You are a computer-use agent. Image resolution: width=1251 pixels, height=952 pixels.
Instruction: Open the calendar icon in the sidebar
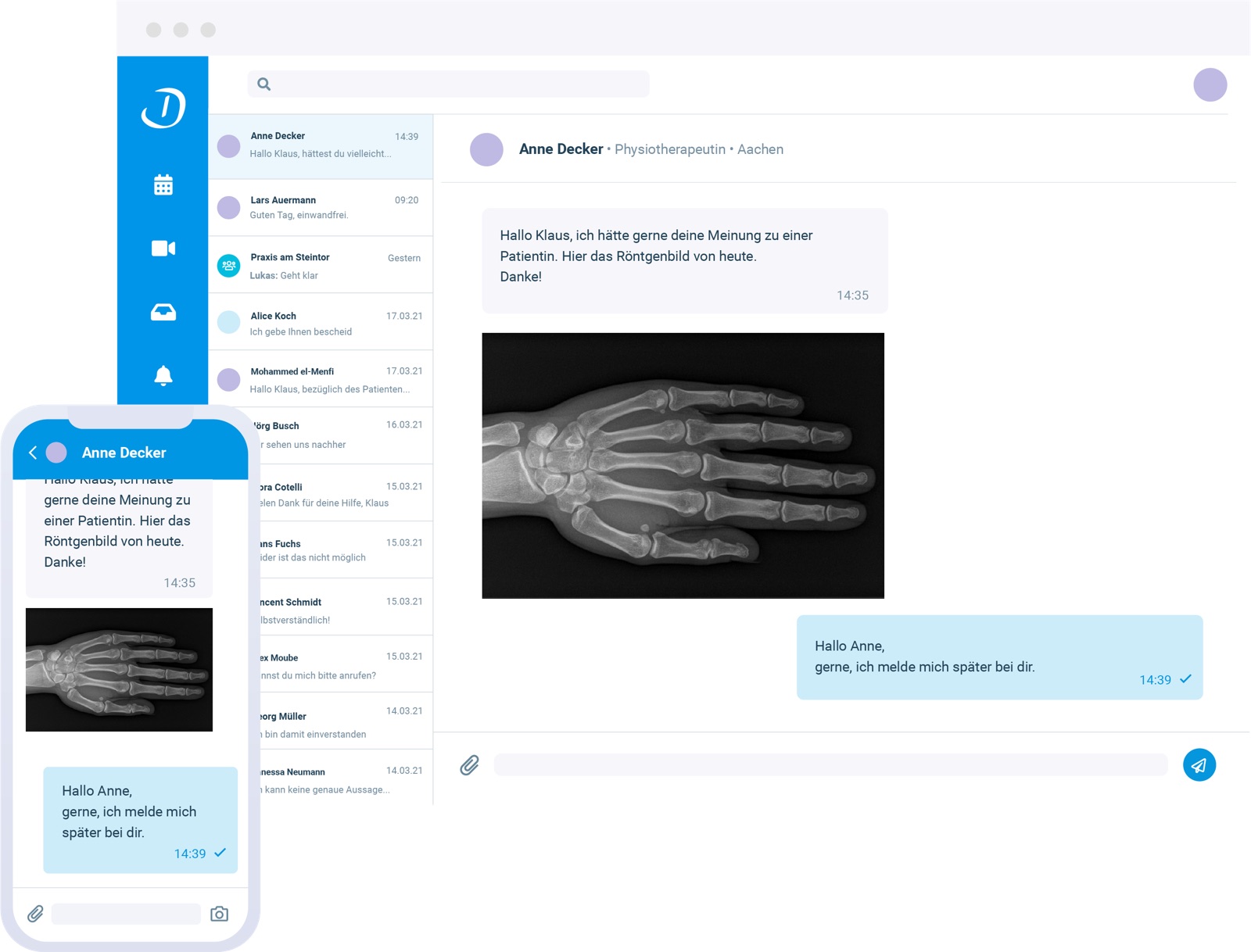(163, 185)
